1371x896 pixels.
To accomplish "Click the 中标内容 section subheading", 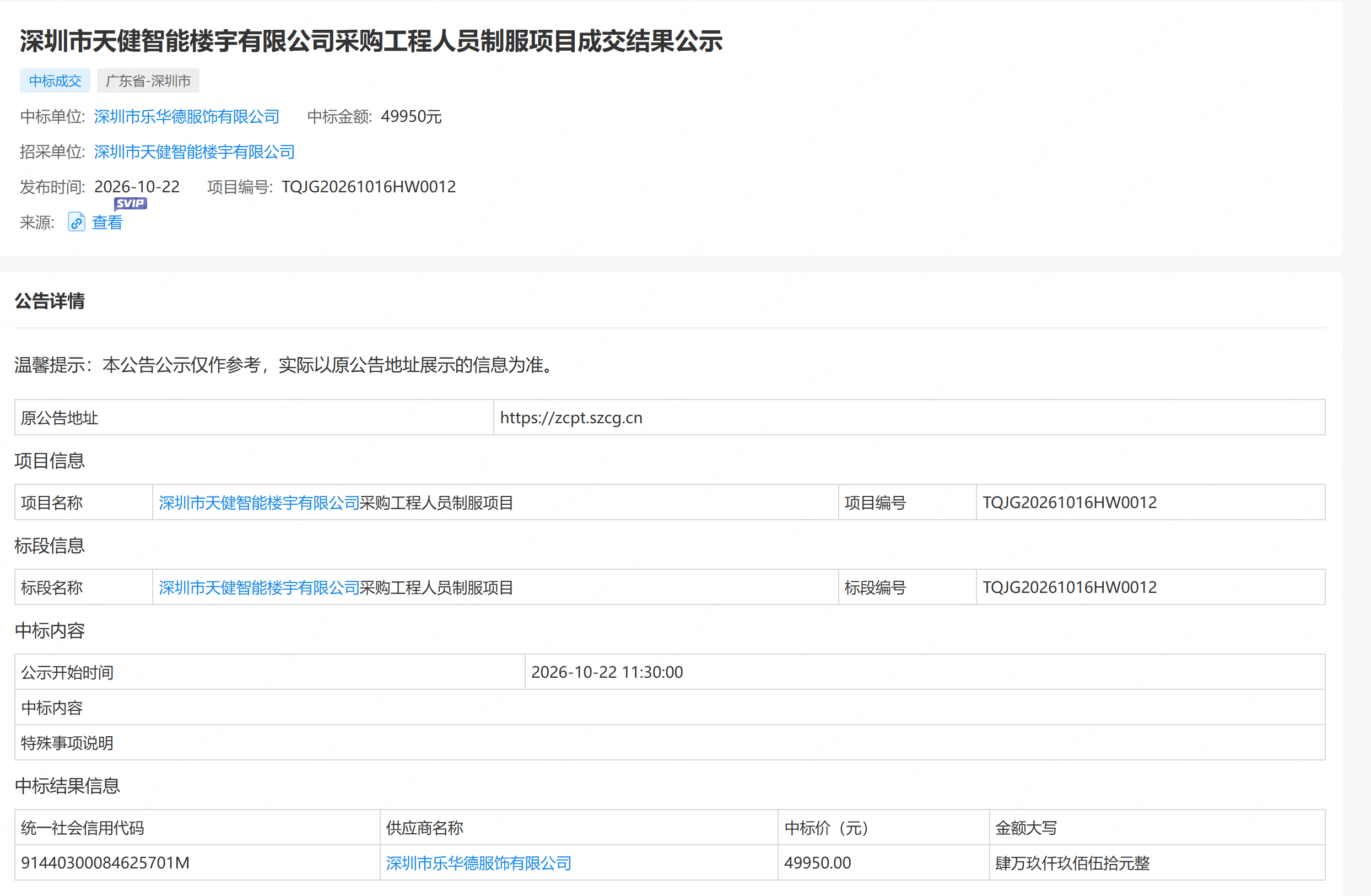I will 50,630.
